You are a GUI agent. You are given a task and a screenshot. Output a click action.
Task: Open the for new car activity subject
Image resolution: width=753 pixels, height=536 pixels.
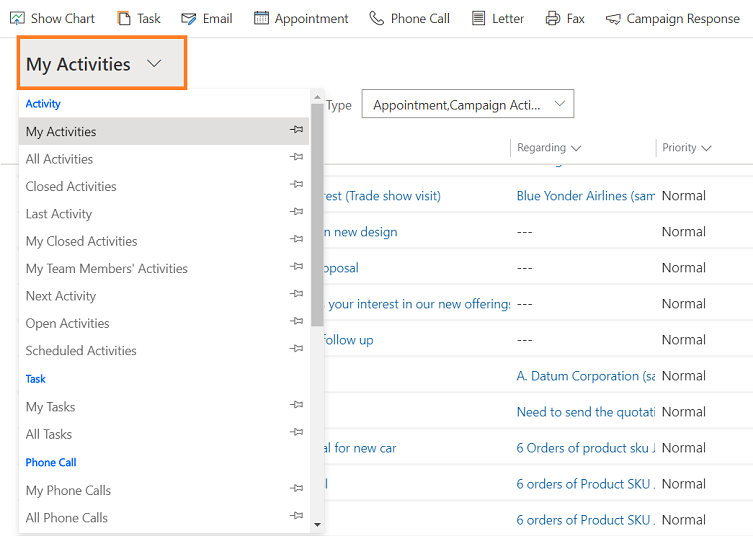pyautogui.click(x=360, y=448)
